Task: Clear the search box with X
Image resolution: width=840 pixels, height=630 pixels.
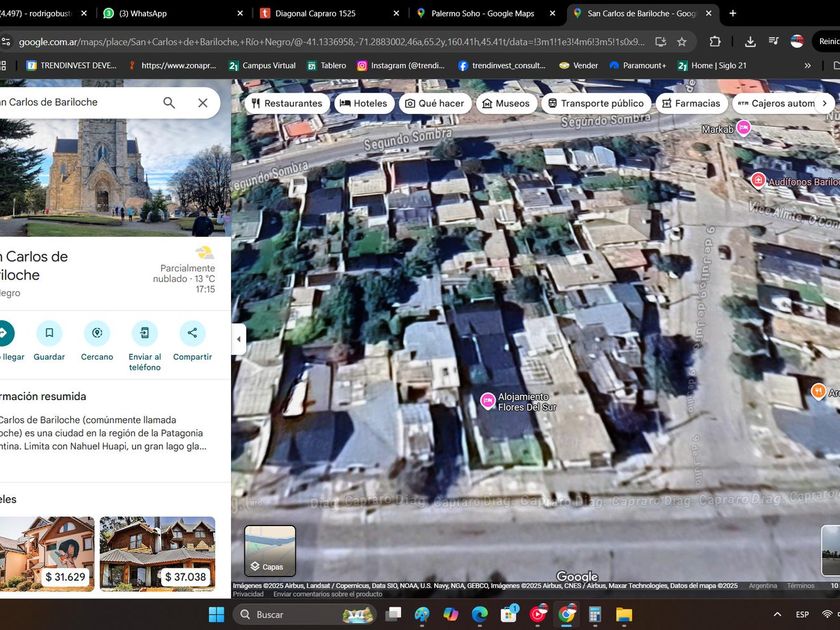Action: pyautogui.click(x=202, y=103)
